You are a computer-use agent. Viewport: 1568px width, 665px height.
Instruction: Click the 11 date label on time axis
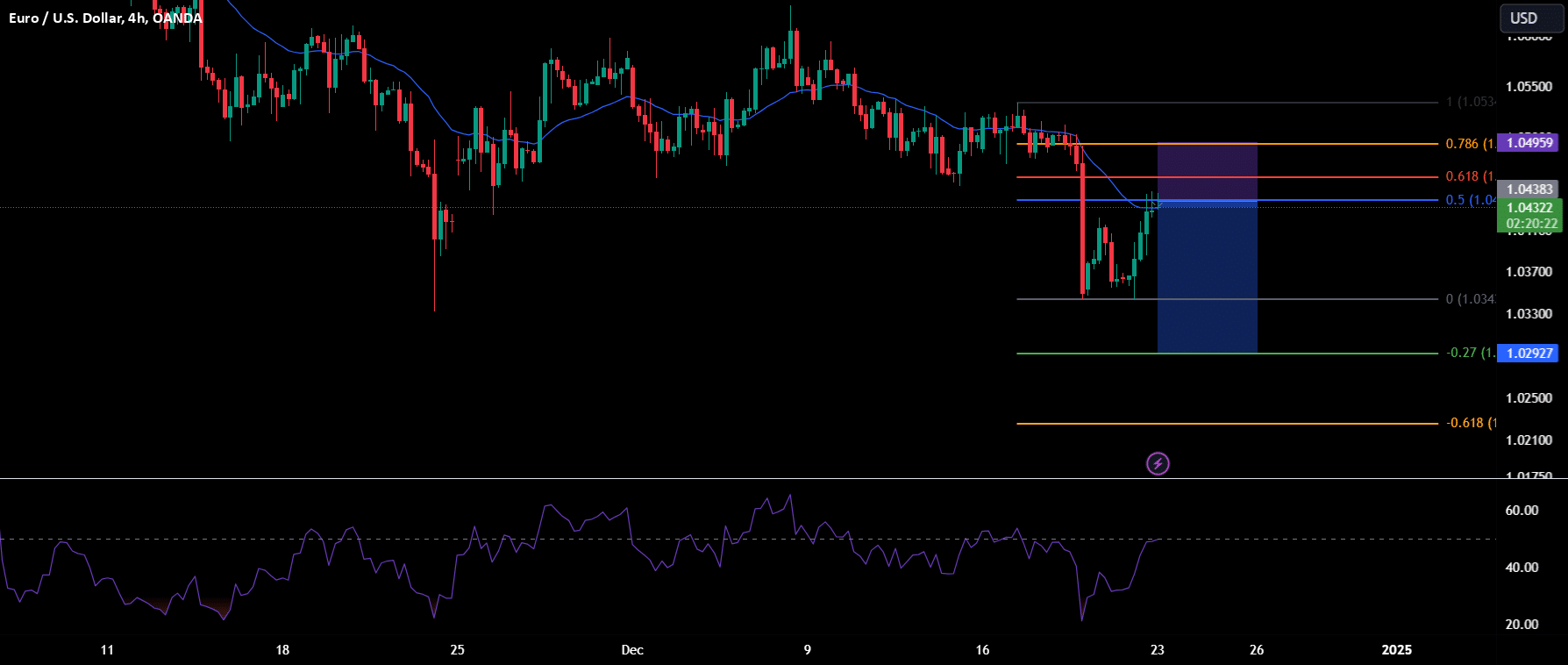pos(107,650)
